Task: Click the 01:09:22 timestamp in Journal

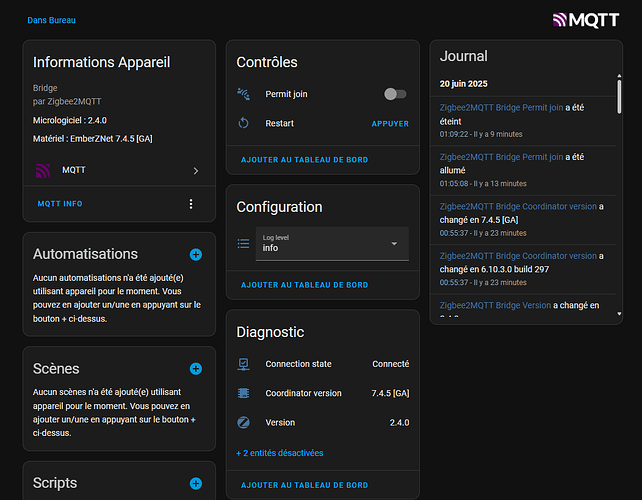Action: (454, 134)
